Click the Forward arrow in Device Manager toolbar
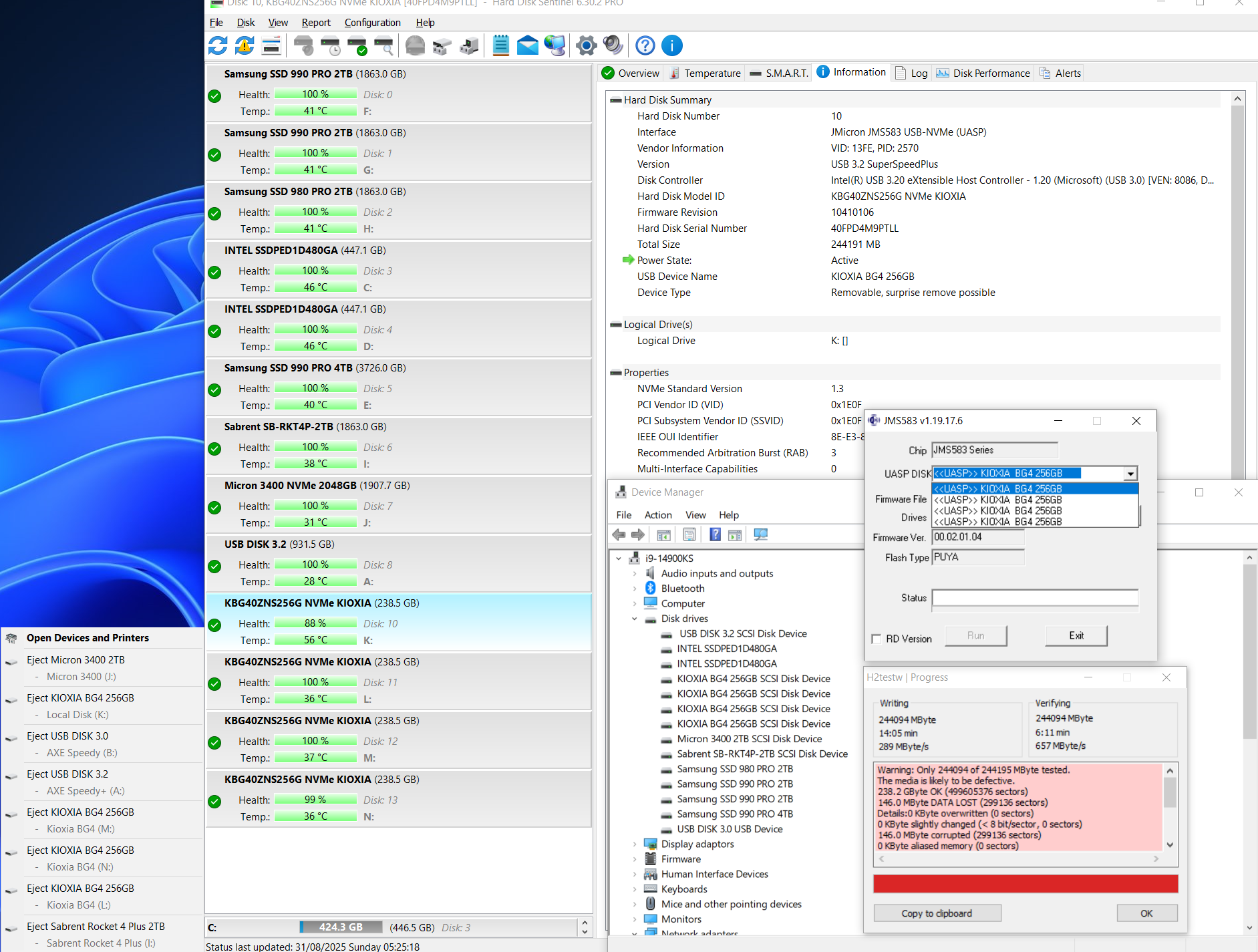 tap(638, 534)
